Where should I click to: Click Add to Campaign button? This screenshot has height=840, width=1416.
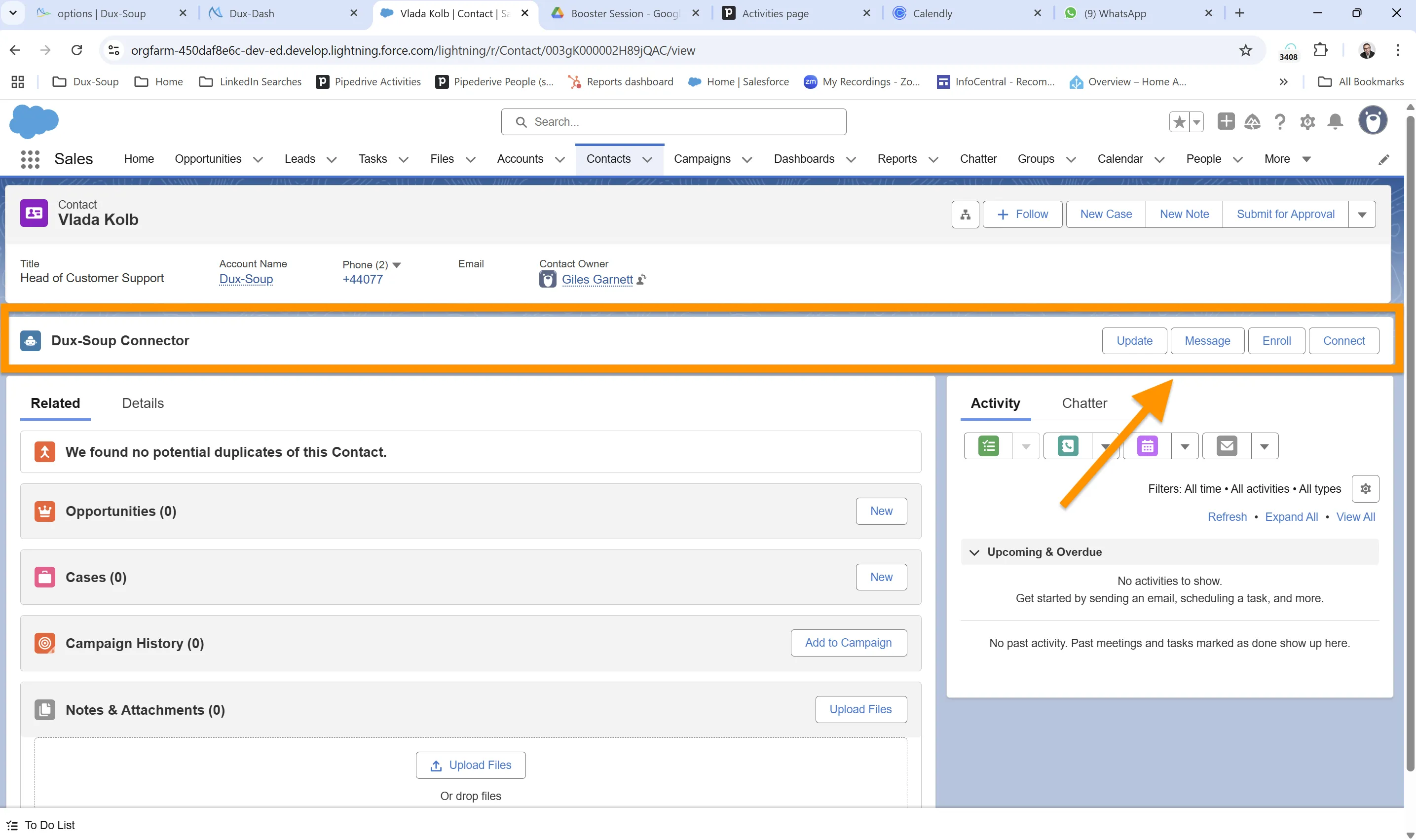click(848, 643)
